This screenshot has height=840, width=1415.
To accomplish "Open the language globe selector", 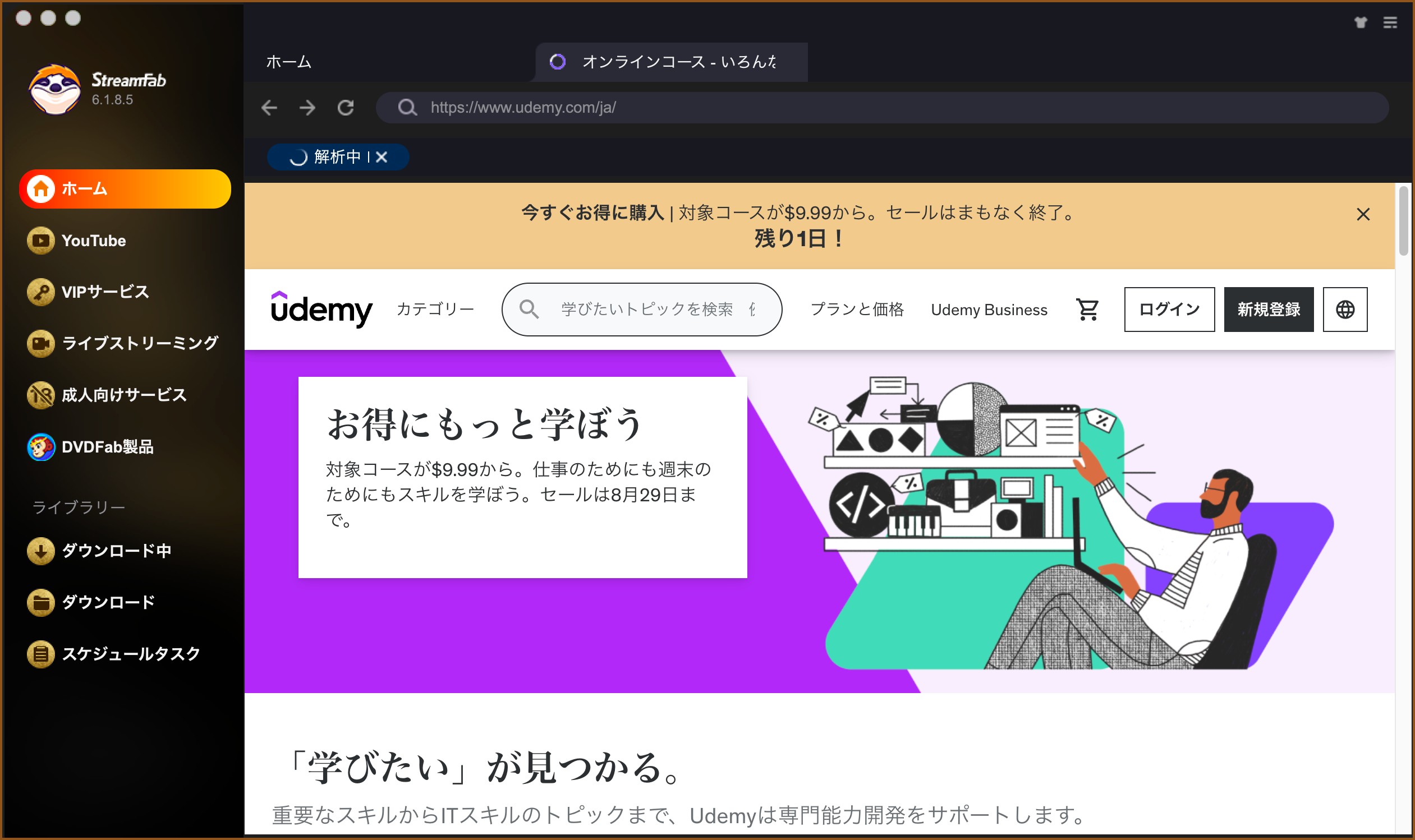I will [x=1345, y=309].
